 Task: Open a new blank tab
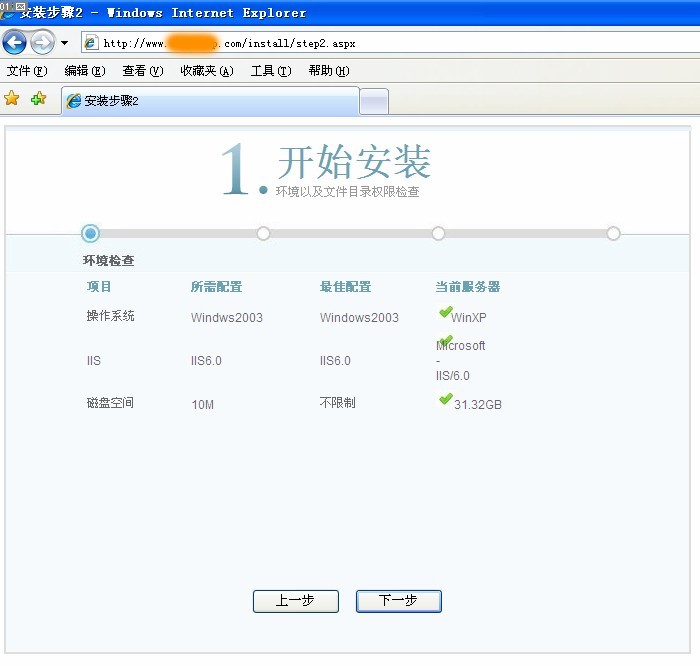coord(374,101)
